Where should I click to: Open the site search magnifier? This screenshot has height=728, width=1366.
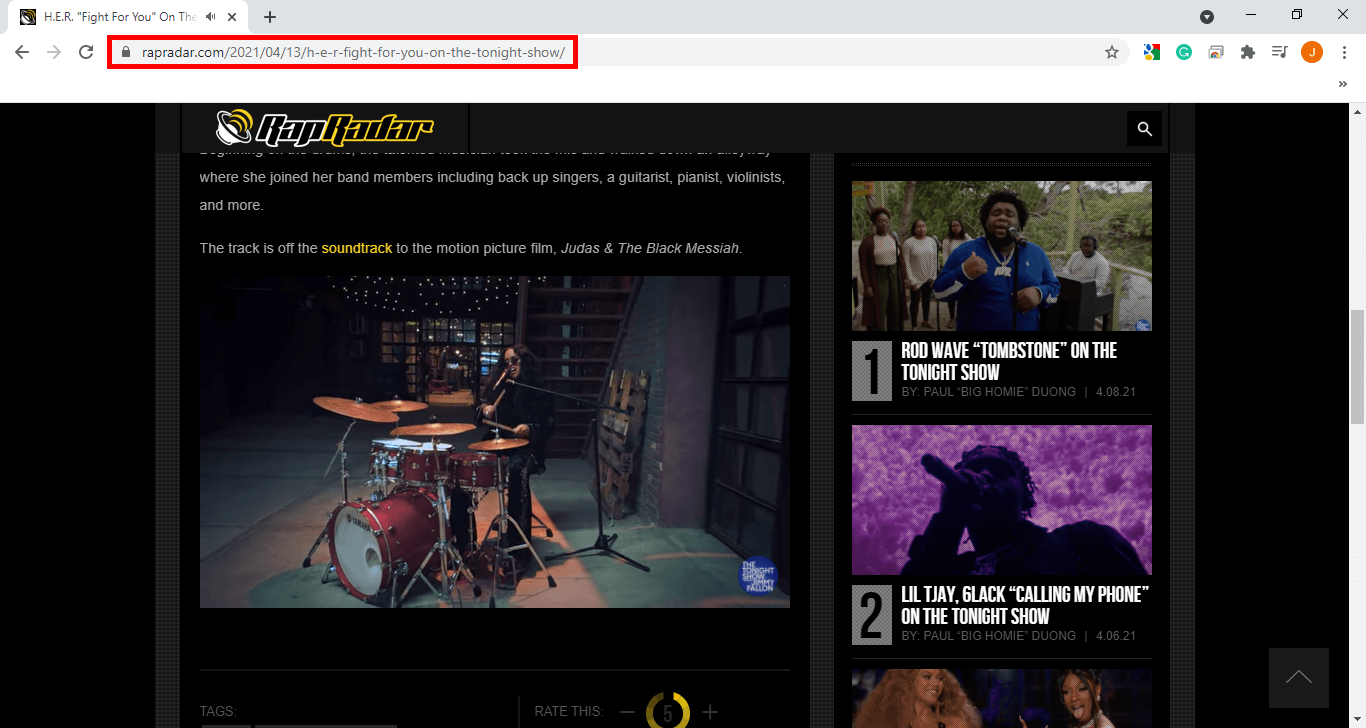pyautogui.click(x=1145, y=128)
